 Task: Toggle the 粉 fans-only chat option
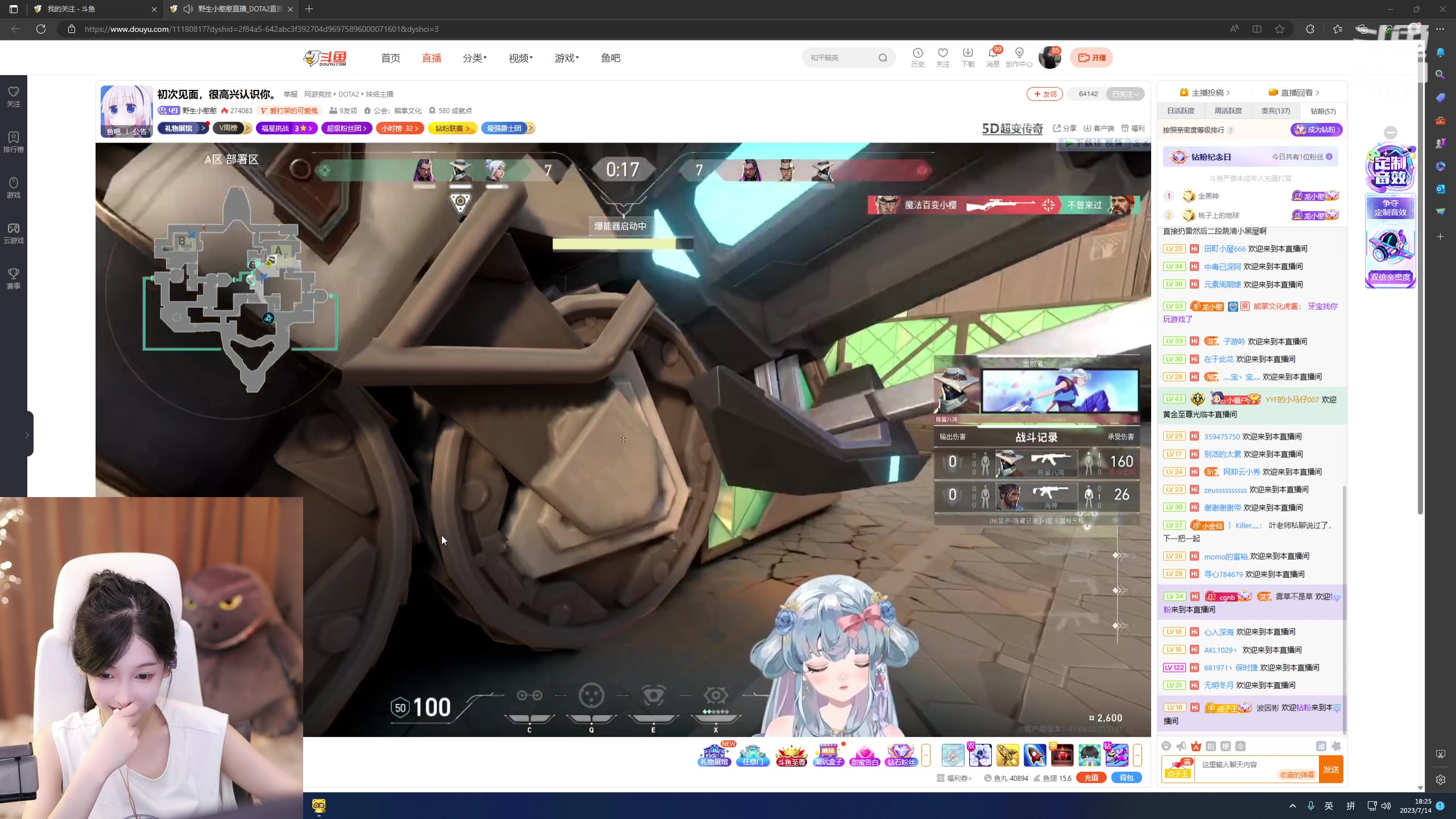tap(1211, 746)
